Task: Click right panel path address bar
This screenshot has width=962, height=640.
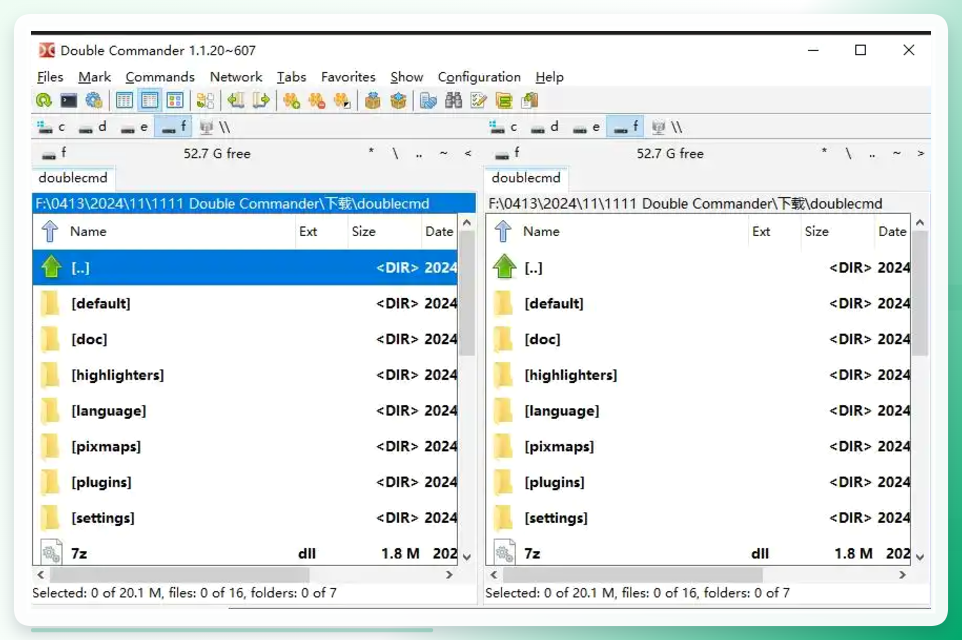Action: pos(707,204)
